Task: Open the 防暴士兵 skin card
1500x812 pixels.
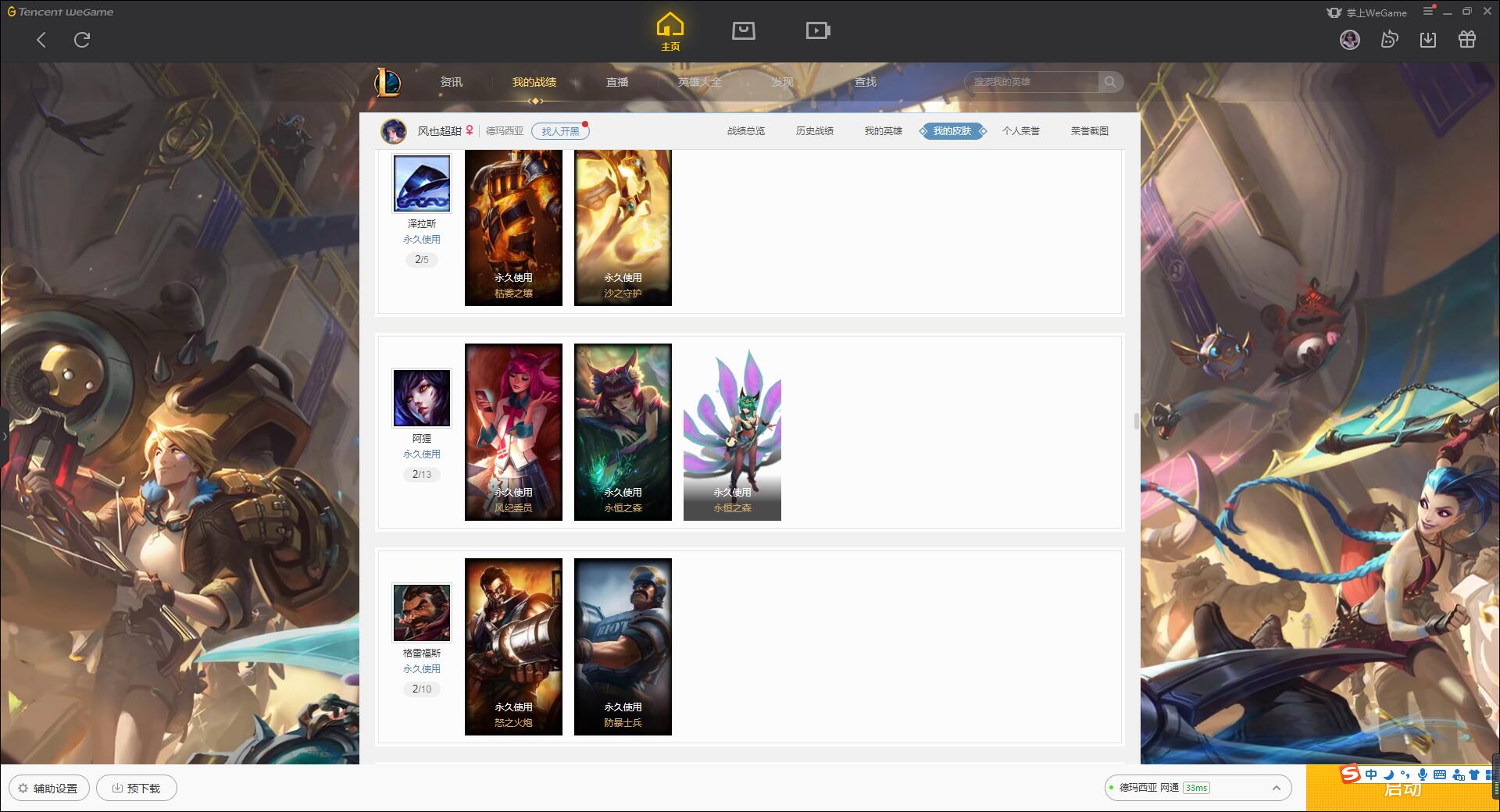Action: pos(623,646)
